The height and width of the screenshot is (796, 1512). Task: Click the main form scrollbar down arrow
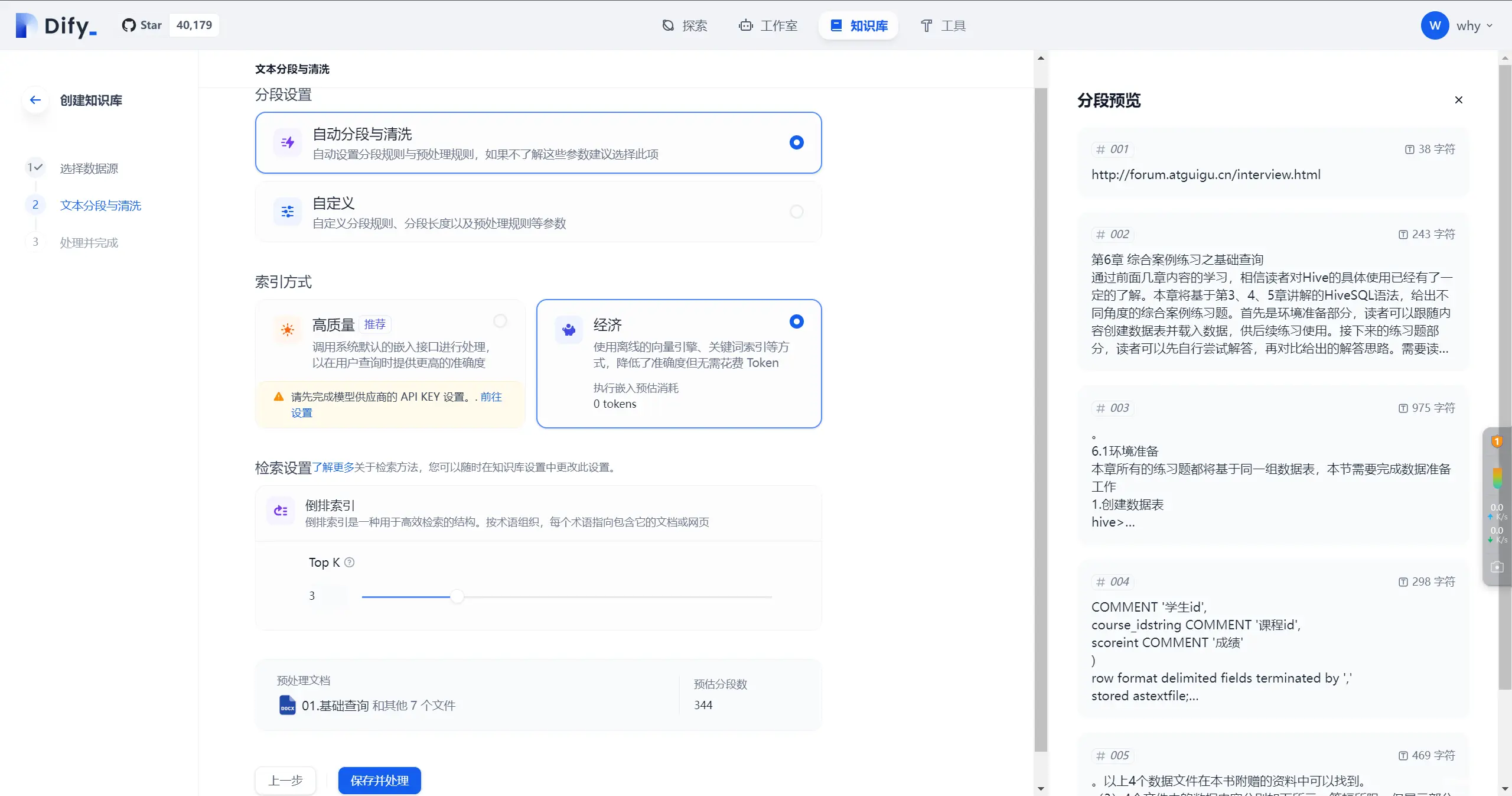click(1041, 789)
